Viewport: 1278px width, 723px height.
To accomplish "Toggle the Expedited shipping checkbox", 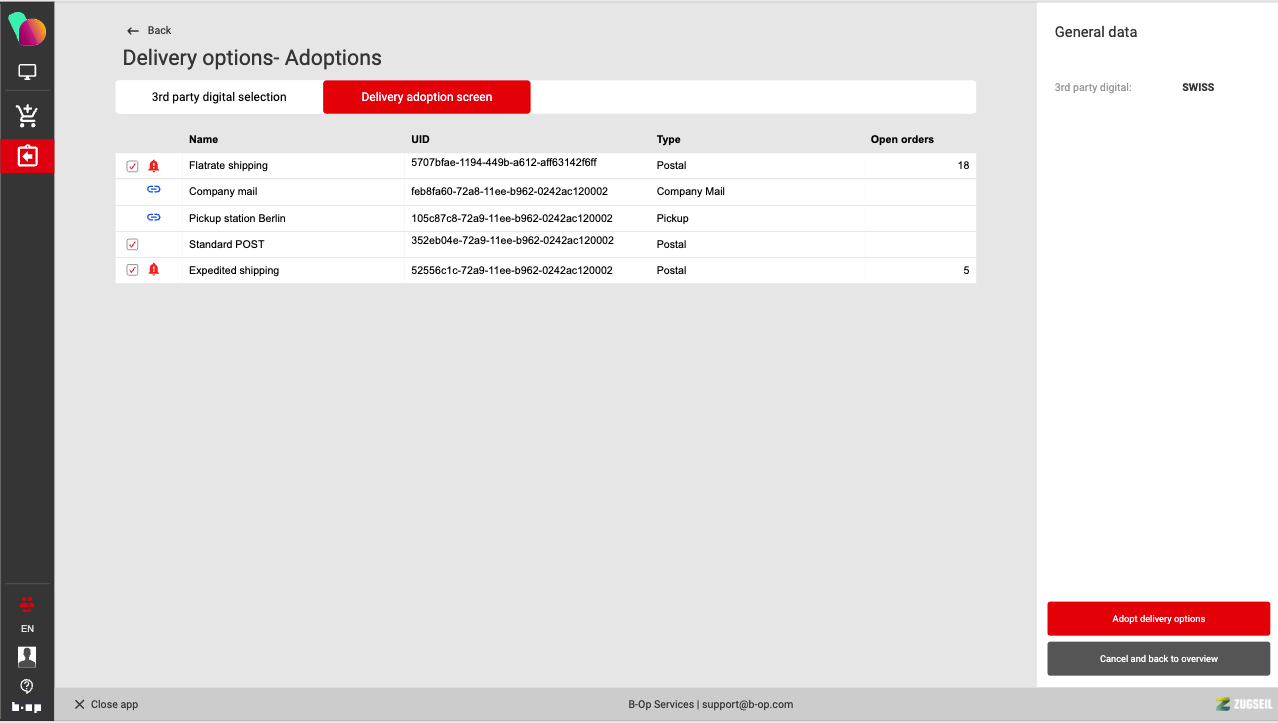I will pyautogui.click(x=132, y=270).
